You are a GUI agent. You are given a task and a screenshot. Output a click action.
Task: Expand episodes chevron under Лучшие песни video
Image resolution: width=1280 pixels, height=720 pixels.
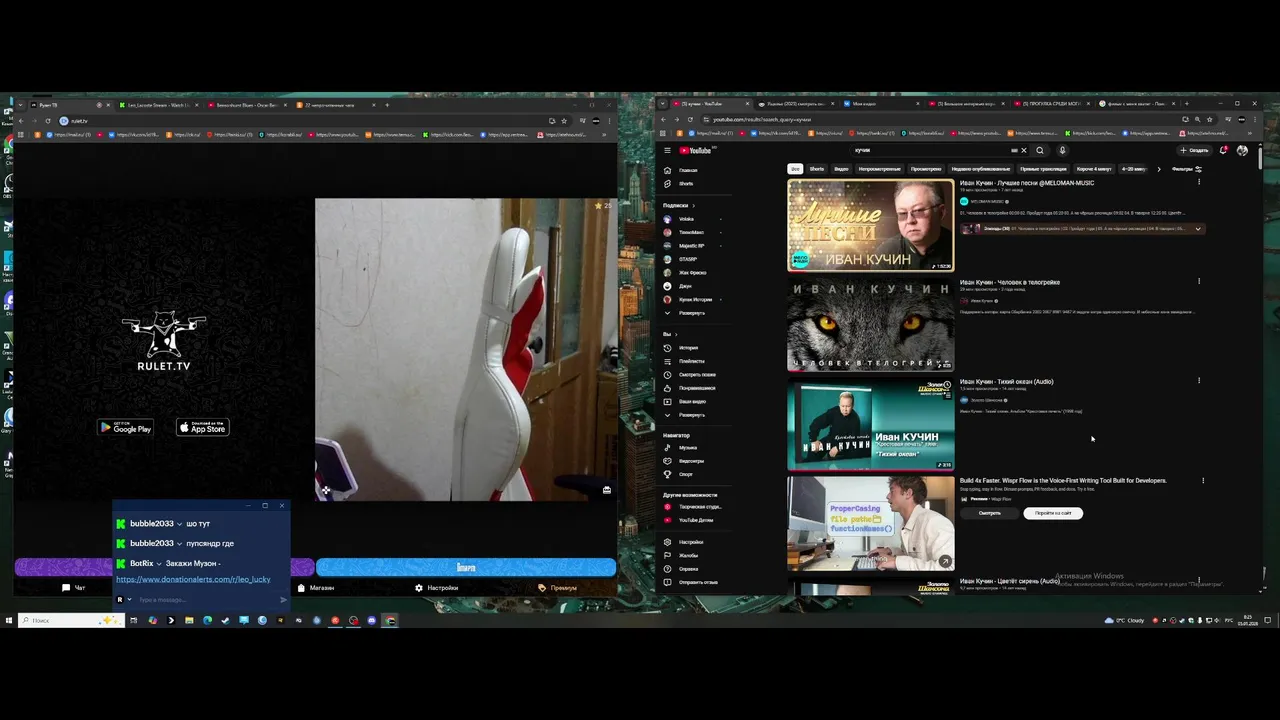tap(1198, 229)
